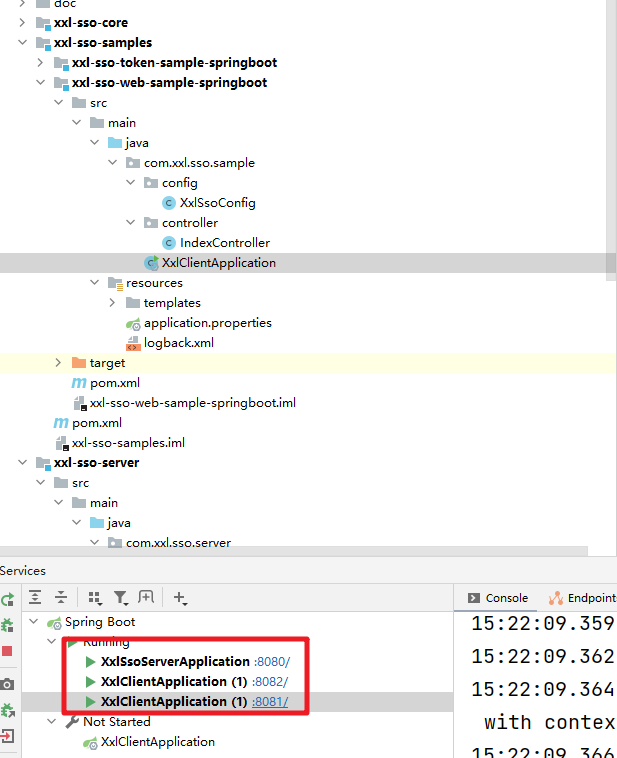617x758 pixels.
Task: Click the camera thread dump icon
Action: pos(8,684)
